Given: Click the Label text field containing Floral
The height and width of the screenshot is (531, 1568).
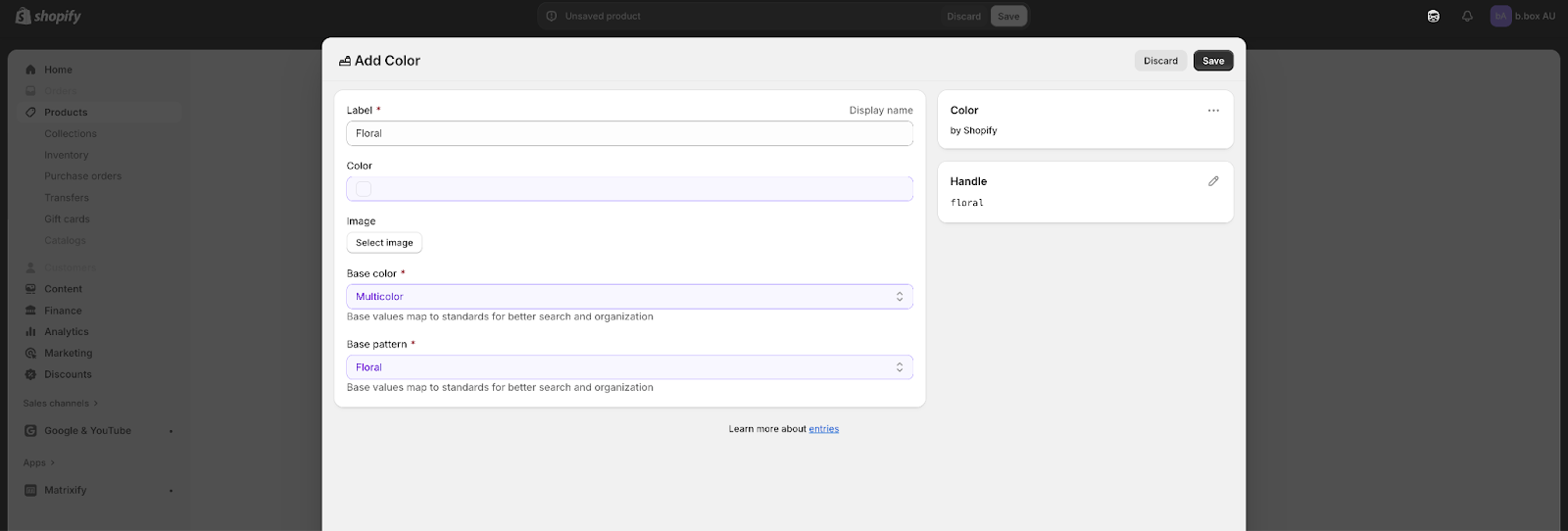Looking at the screenshot, I should [629, 133].
